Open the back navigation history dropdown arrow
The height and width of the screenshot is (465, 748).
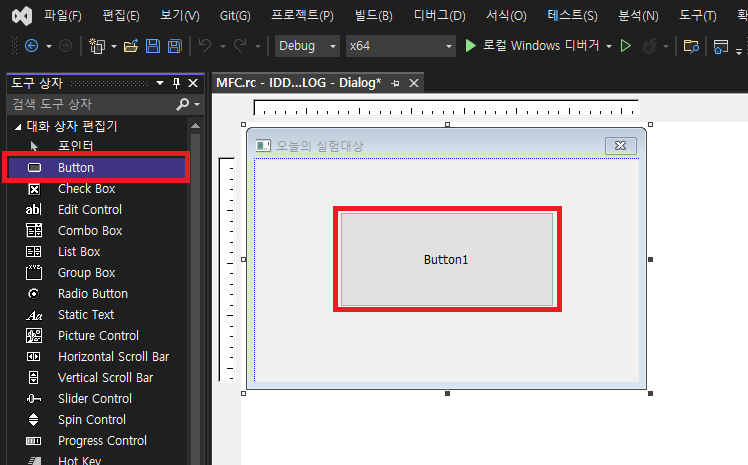[x=49, y=46]
